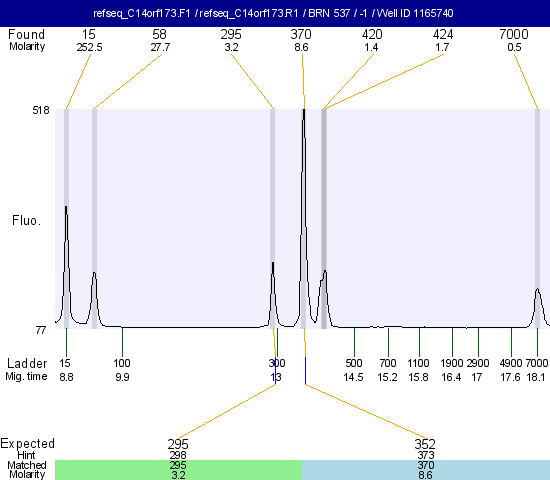Click the Found 295 peak label
This screenshot has width=550, height=480.
point(231,35)
